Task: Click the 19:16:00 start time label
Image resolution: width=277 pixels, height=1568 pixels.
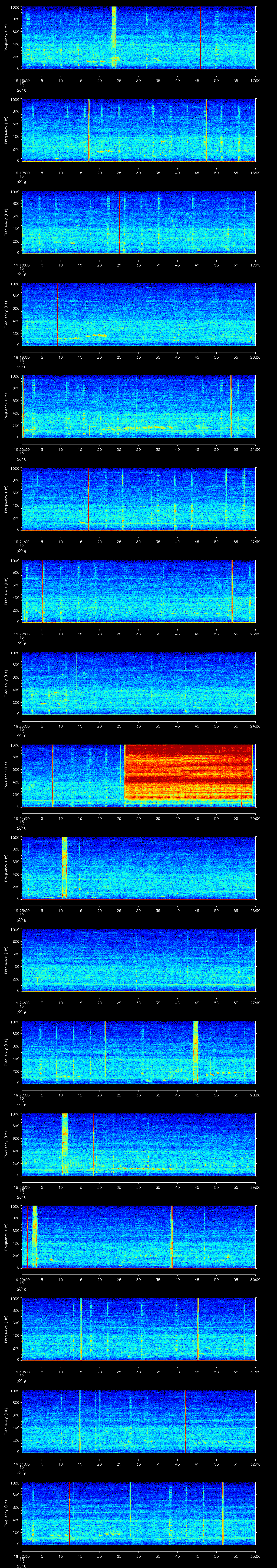Action: (x=21, y=80)
